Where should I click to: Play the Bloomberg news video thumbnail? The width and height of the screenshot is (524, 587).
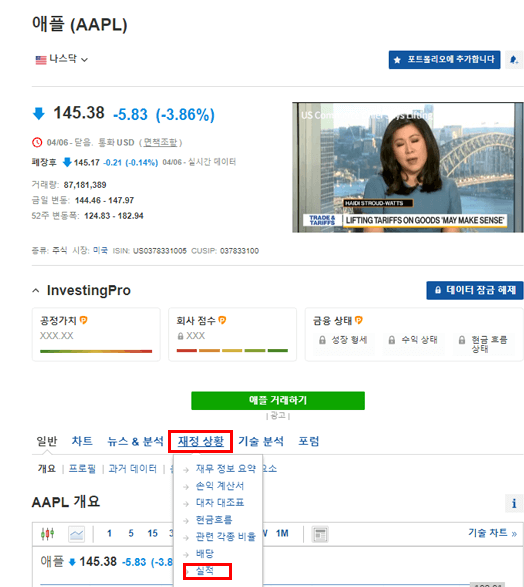coord(408,167)
